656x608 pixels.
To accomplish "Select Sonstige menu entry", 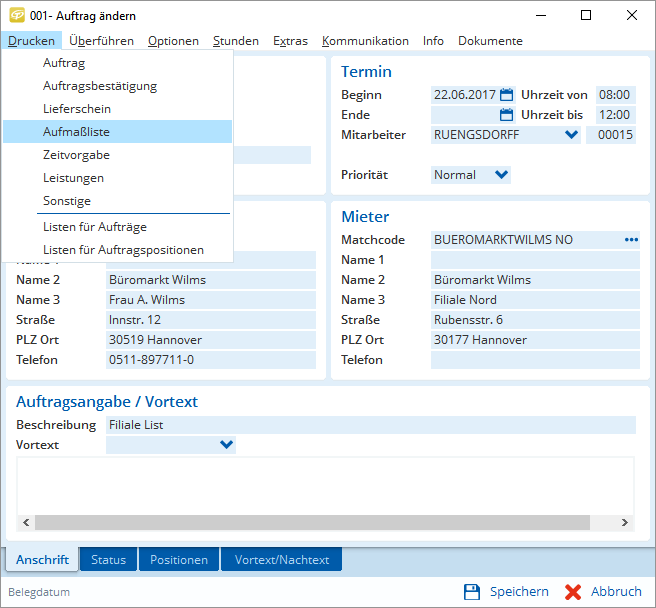I will (118, 201).
